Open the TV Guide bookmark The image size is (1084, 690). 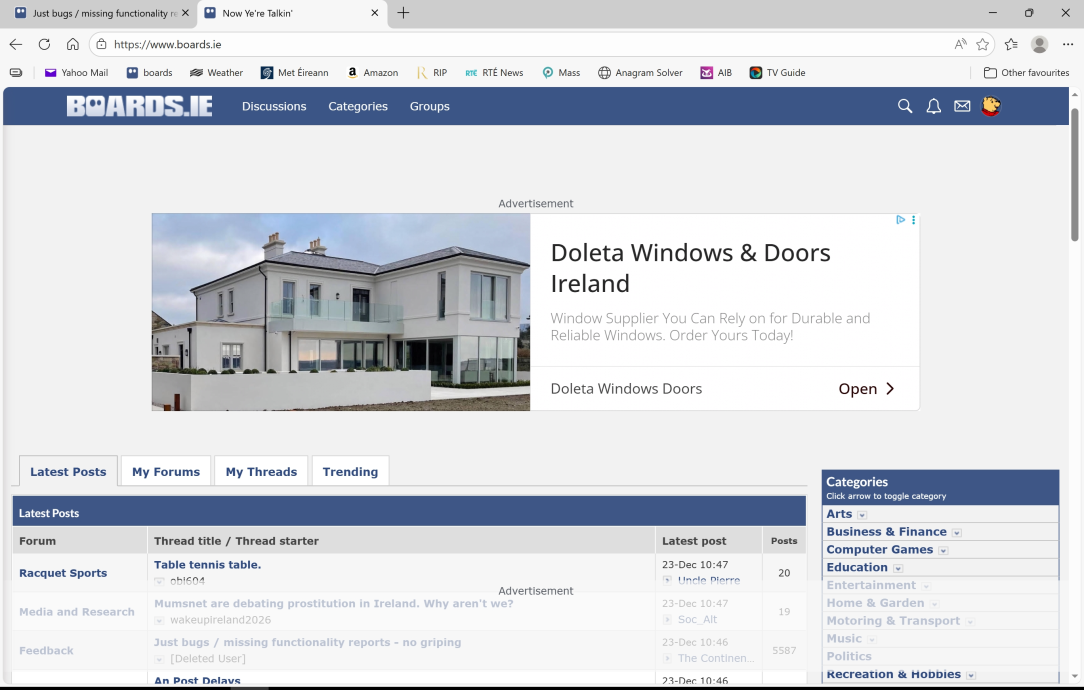tap(778, 73)
